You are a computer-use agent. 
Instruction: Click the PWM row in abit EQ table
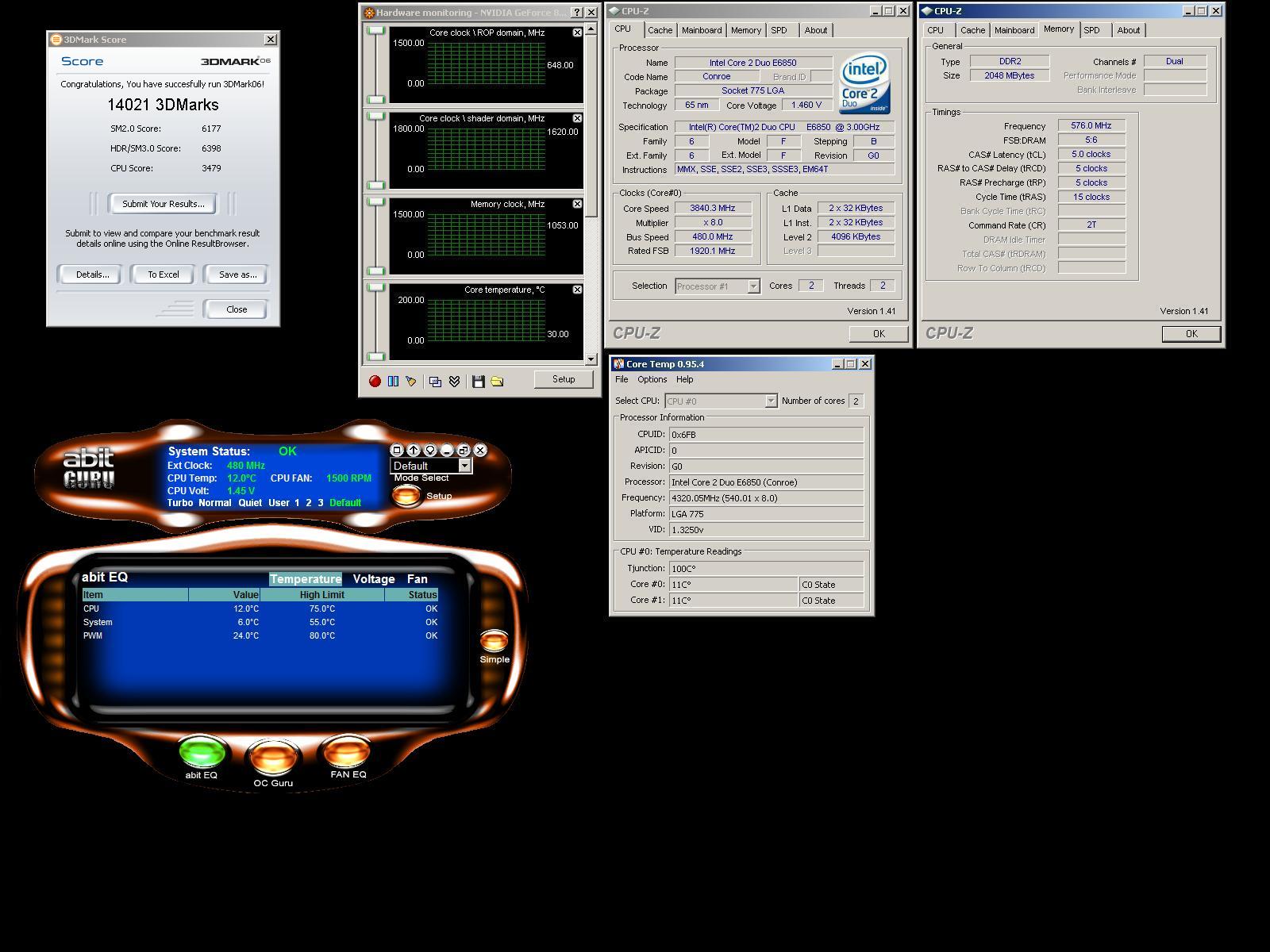[260, 636]
